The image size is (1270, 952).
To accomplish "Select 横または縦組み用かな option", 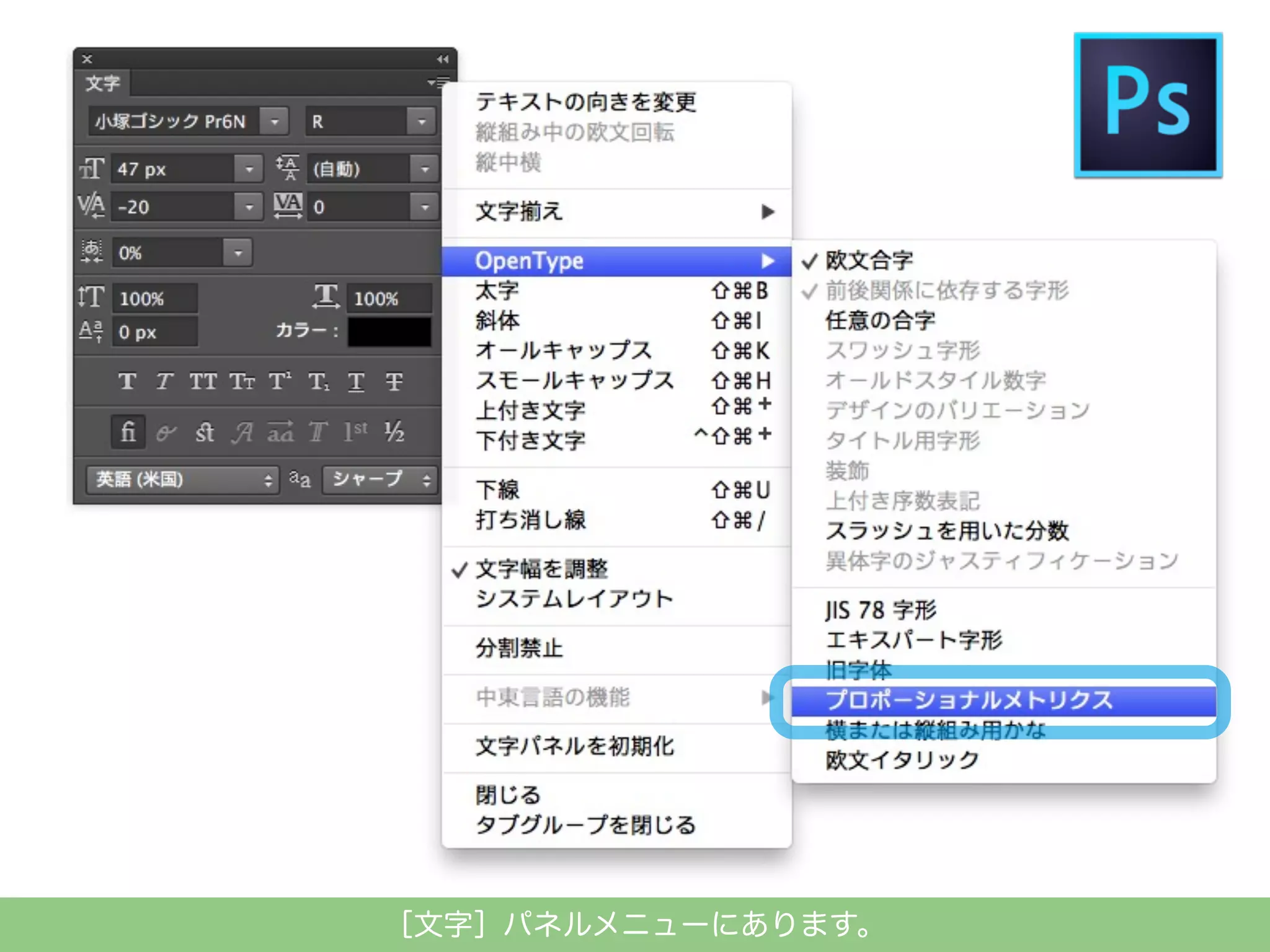I will point(1004,729).
